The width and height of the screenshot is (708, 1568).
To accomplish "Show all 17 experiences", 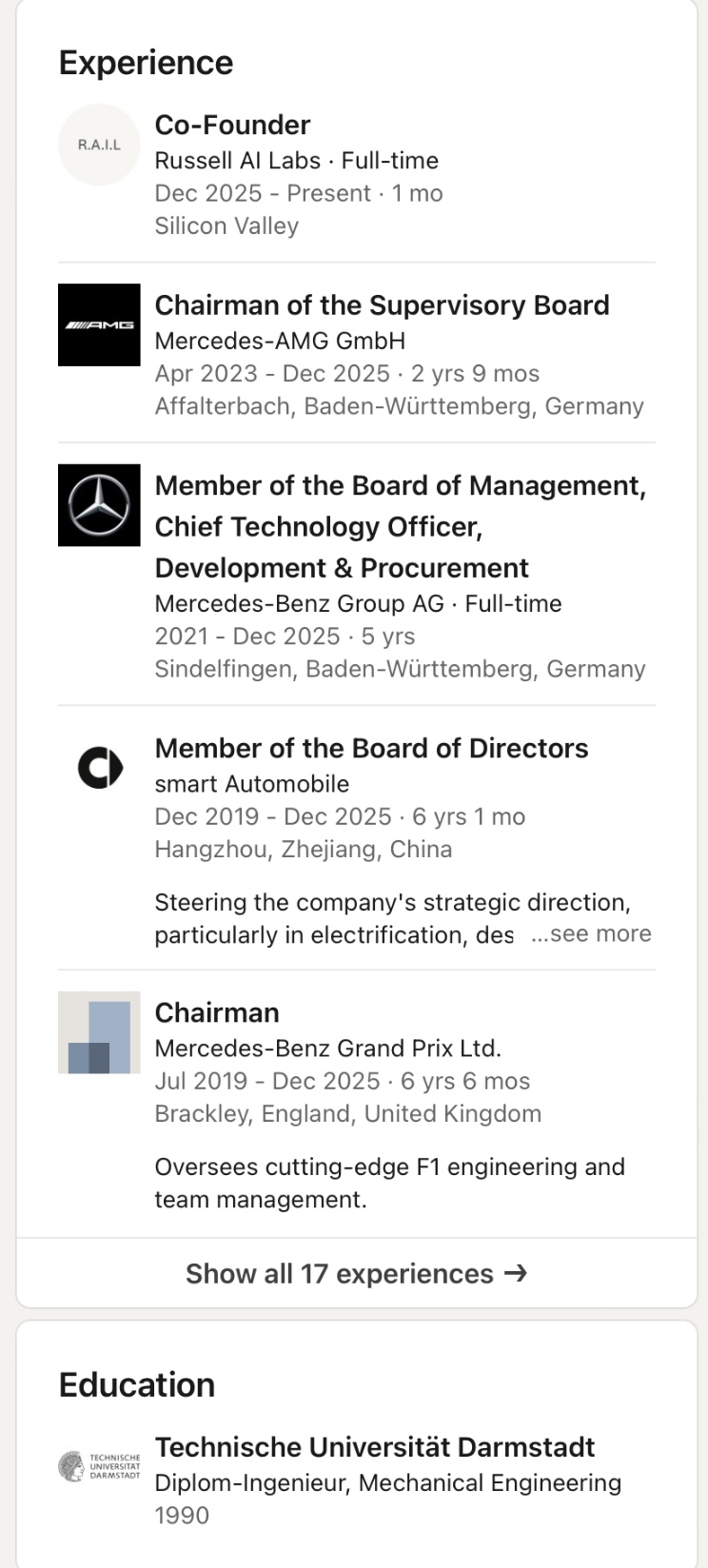I will 356,1274.
